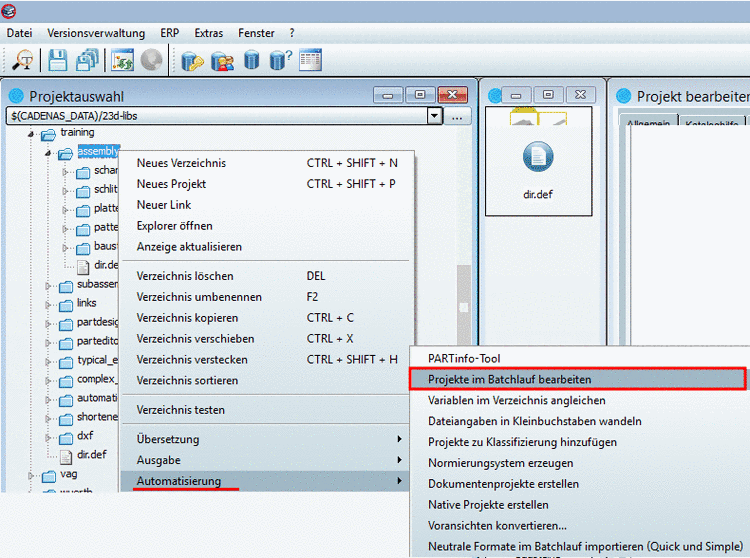Open the Automatisierung submenu entry
The image size is (750, 558).
coord(265,481)
